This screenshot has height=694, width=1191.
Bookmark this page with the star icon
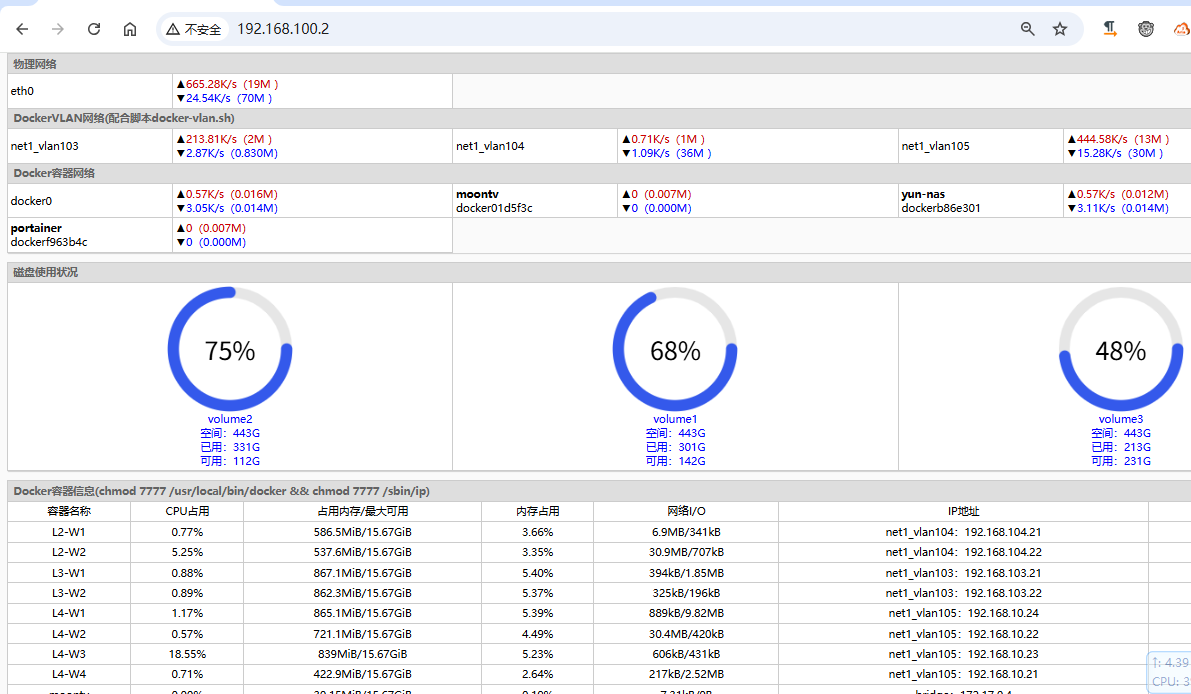point(1060,29)
